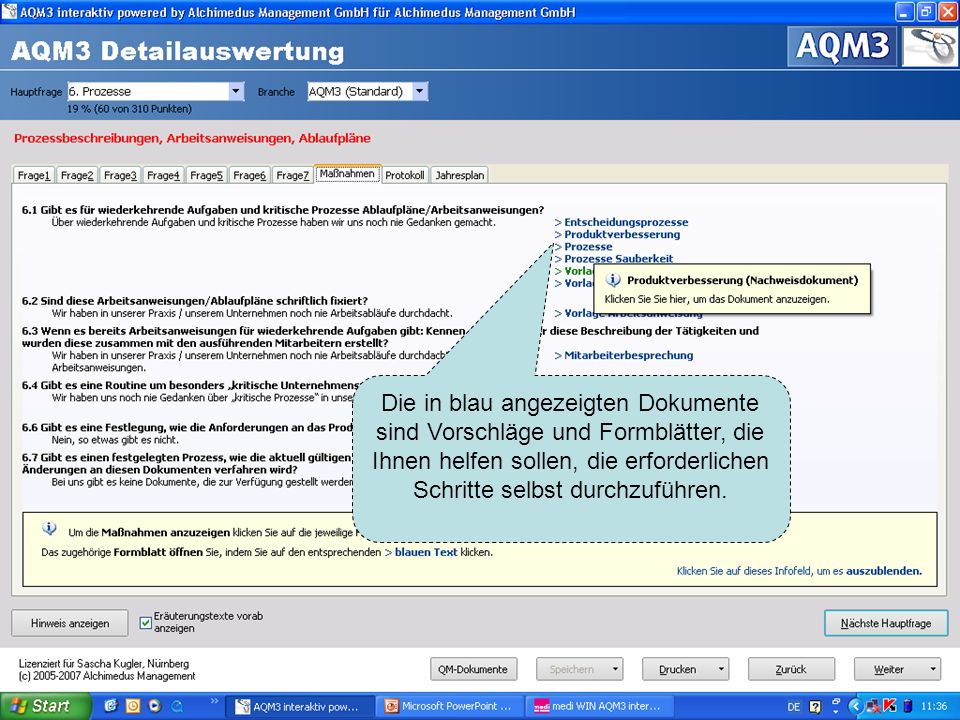Open the Windows Start menu

tap(45, 707)
